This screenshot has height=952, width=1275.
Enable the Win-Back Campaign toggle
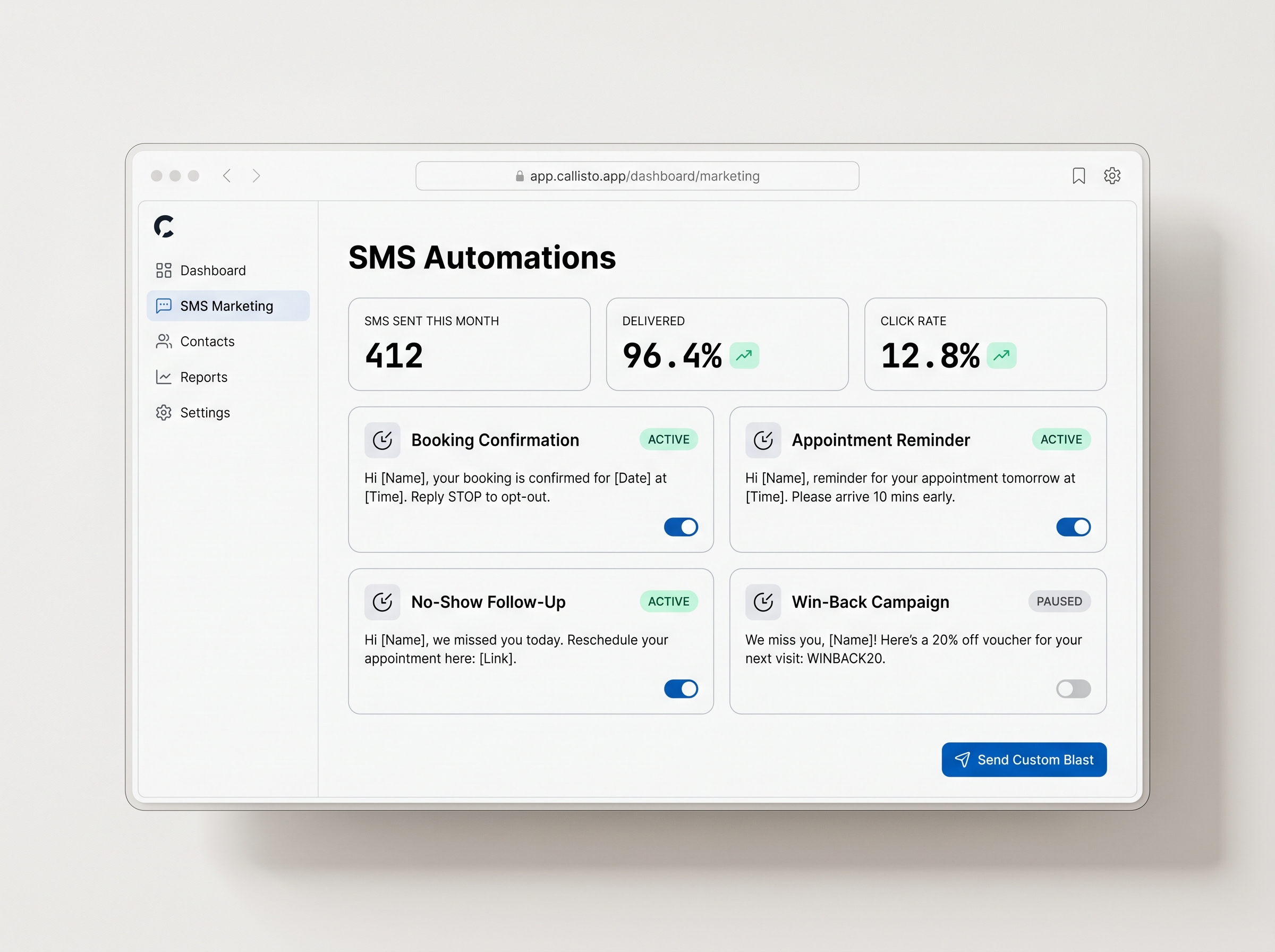[1073, 688]
